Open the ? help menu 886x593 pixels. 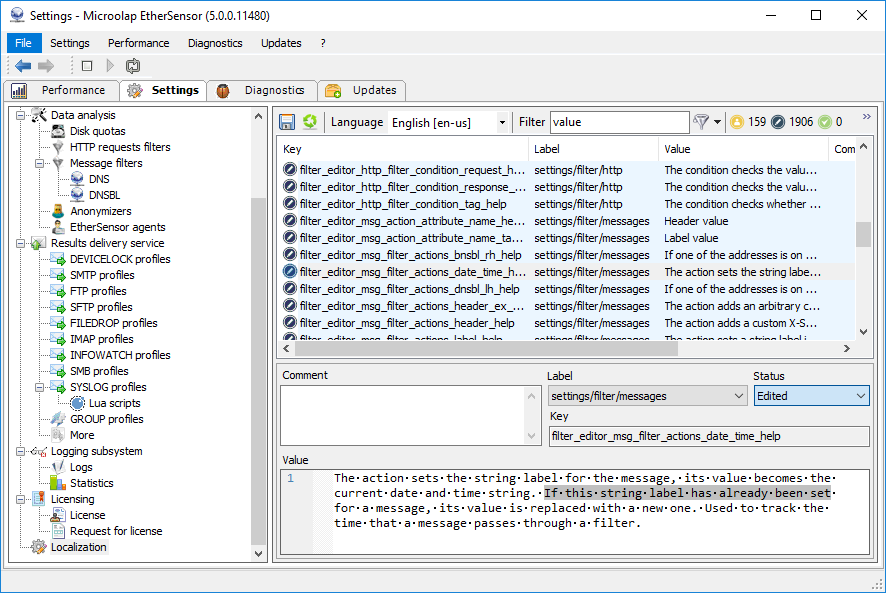point(323,43)
